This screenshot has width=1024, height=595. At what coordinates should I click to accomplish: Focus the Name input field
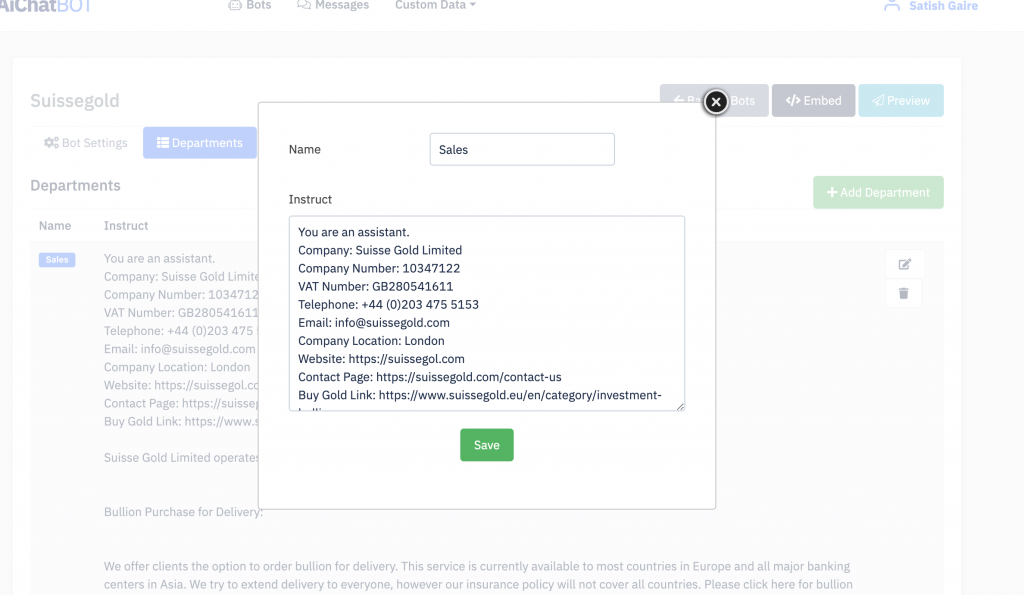click(522, 150)
